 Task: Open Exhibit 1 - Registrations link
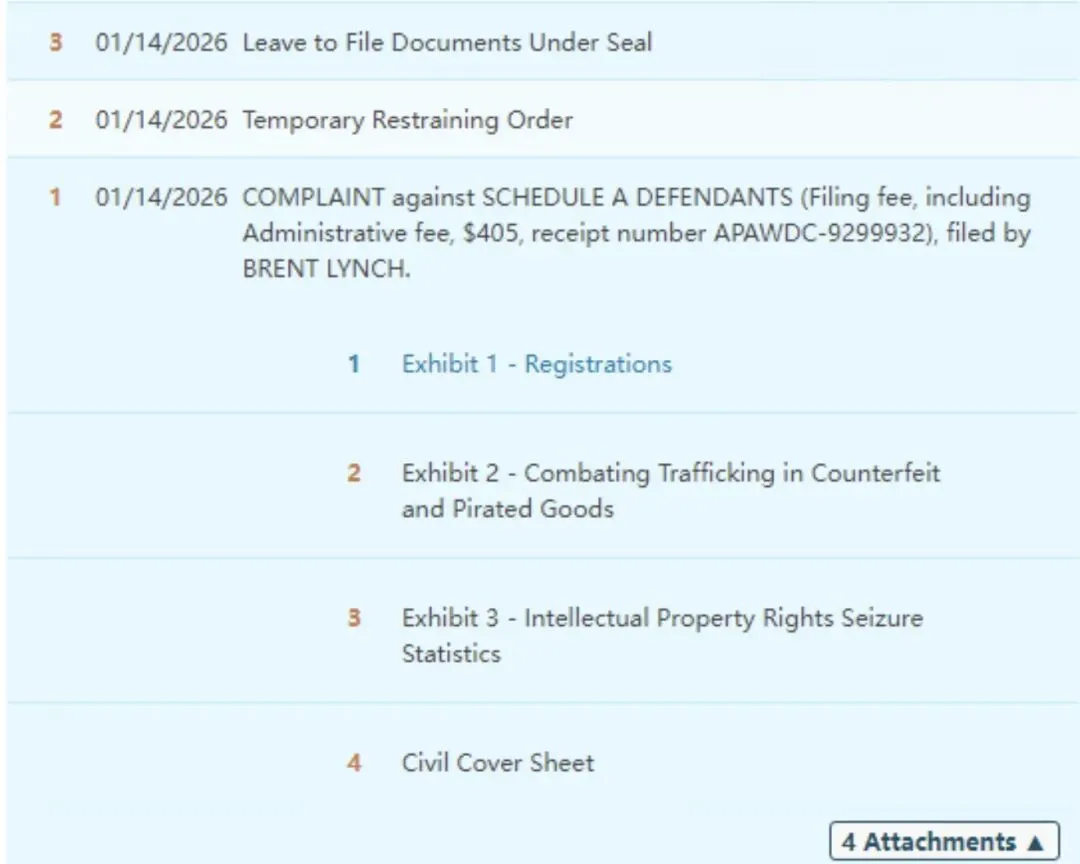(536, 364)
